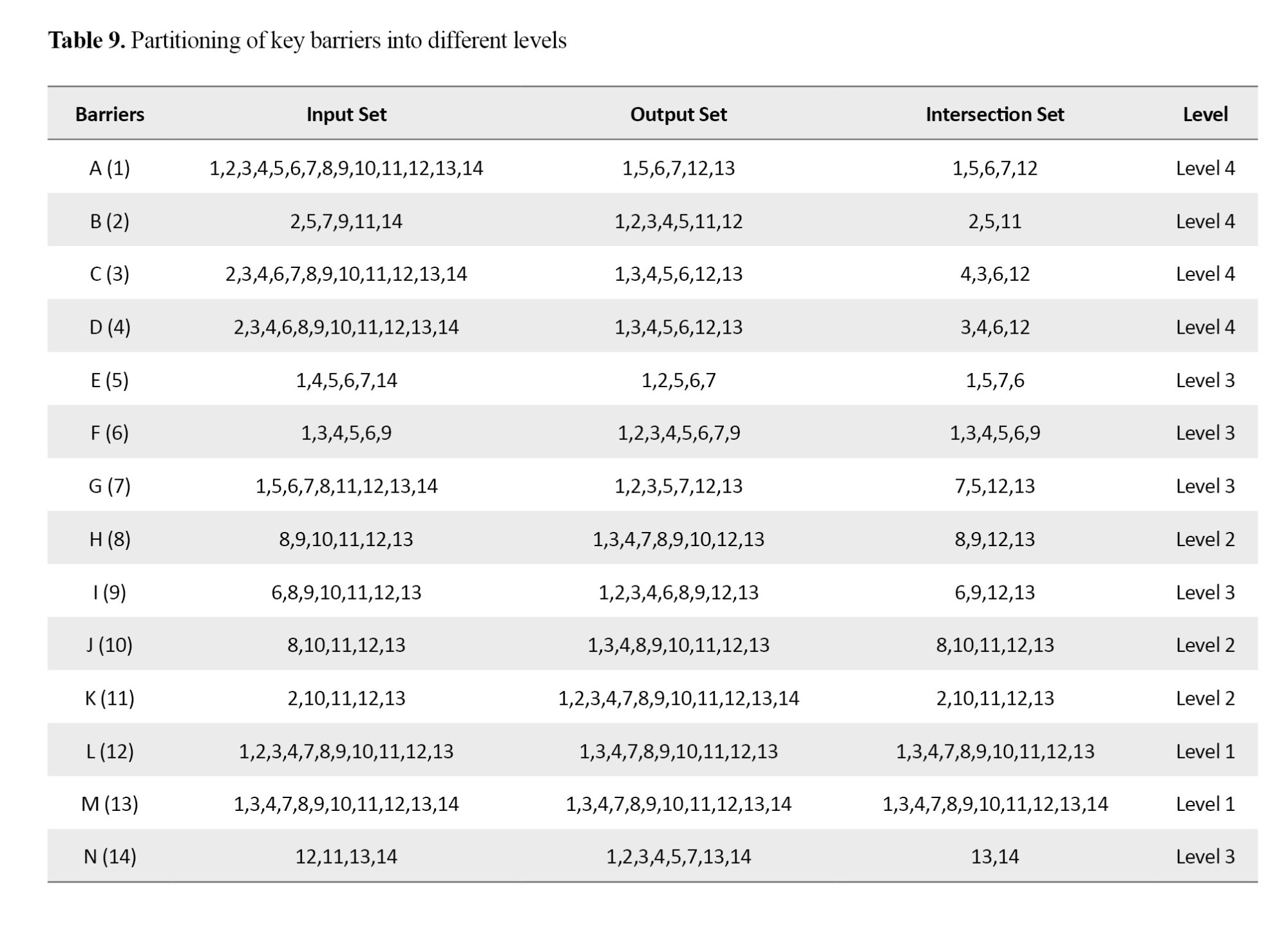Click the intersection set for D (4)
This screenshot has width=1288, height=932.
tap(994, 327)
